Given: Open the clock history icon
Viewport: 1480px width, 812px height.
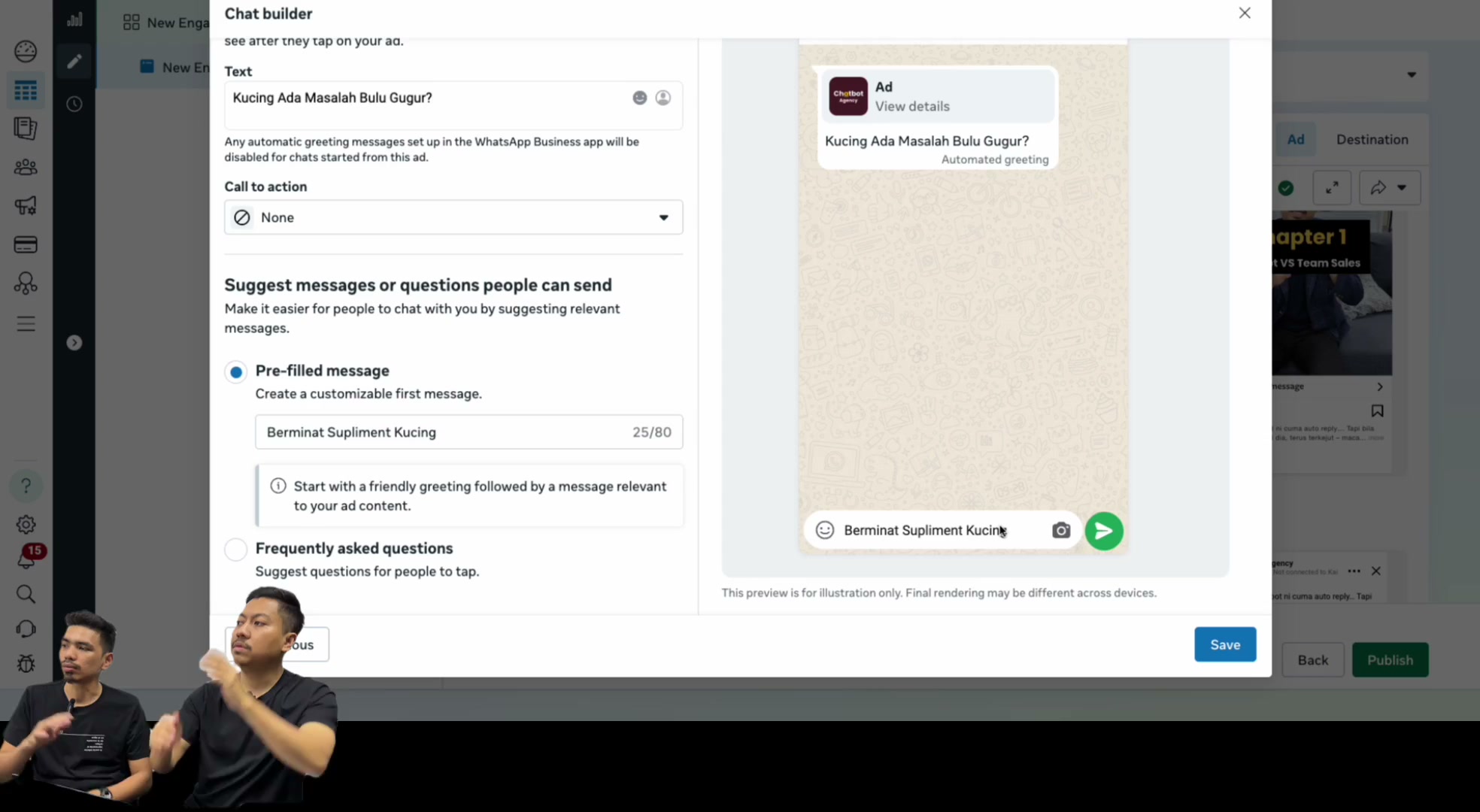Looking at the screenshot, I should (74, 104).
